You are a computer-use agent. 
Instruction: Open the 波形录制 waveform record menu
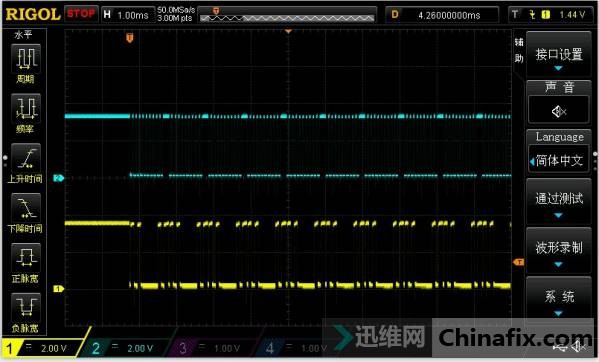[559, 250]
